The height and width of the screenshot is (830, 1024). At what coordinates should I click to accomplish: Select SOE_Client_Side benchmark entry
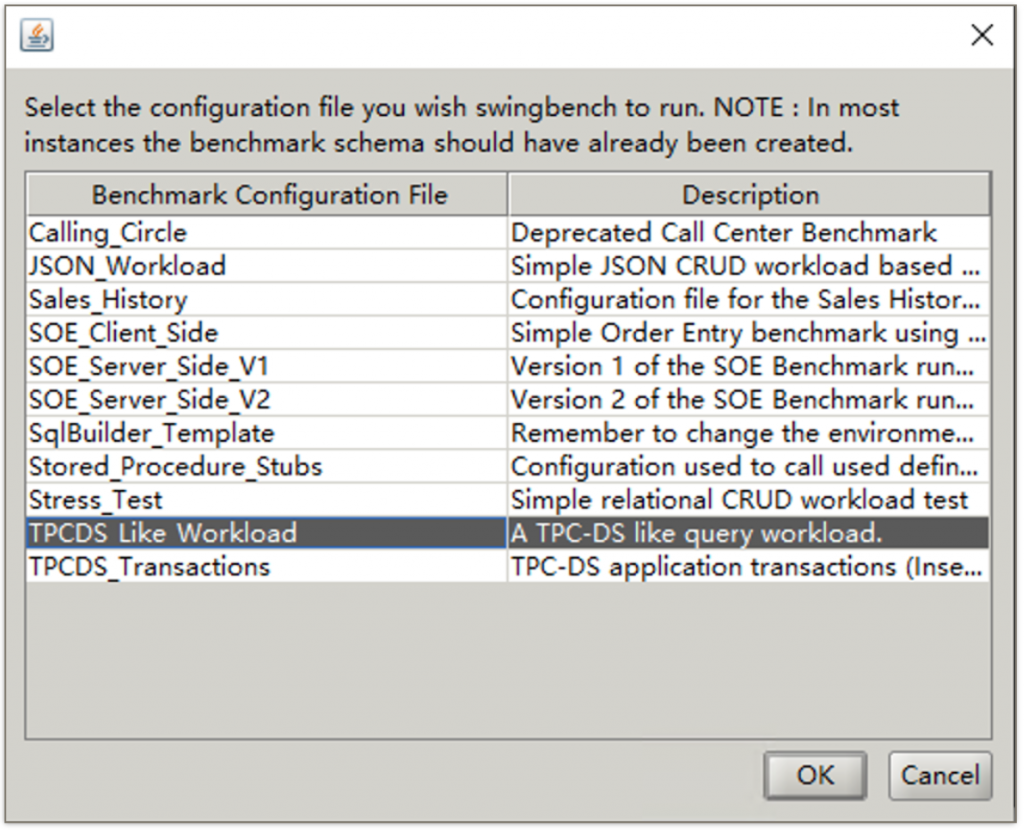click(x=123, y=333)
